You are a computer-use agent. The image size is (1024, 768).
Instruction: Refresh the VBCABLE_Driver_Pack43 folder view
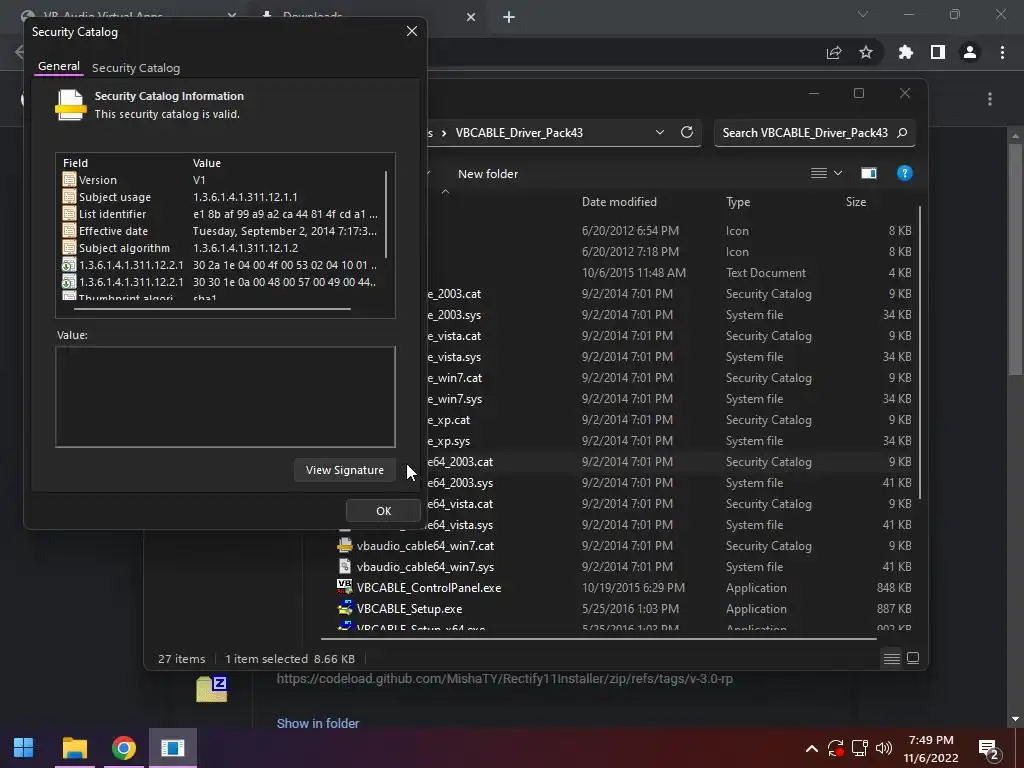tap(686, 133)
